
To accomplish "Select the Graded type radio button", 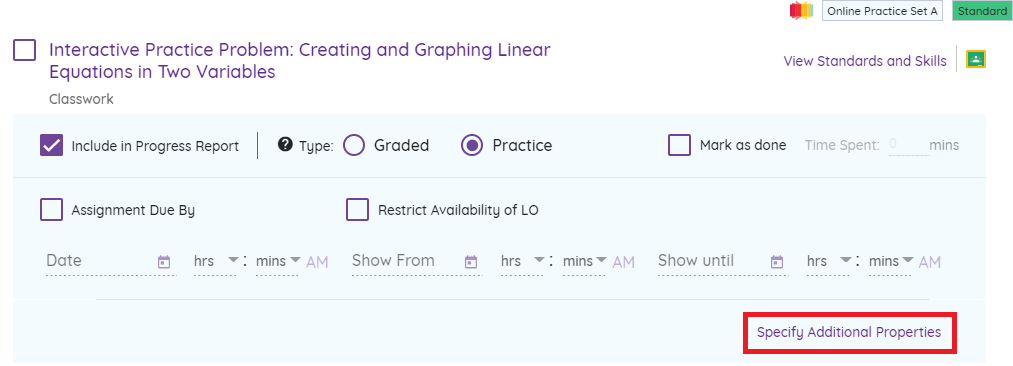I will 354,145.
